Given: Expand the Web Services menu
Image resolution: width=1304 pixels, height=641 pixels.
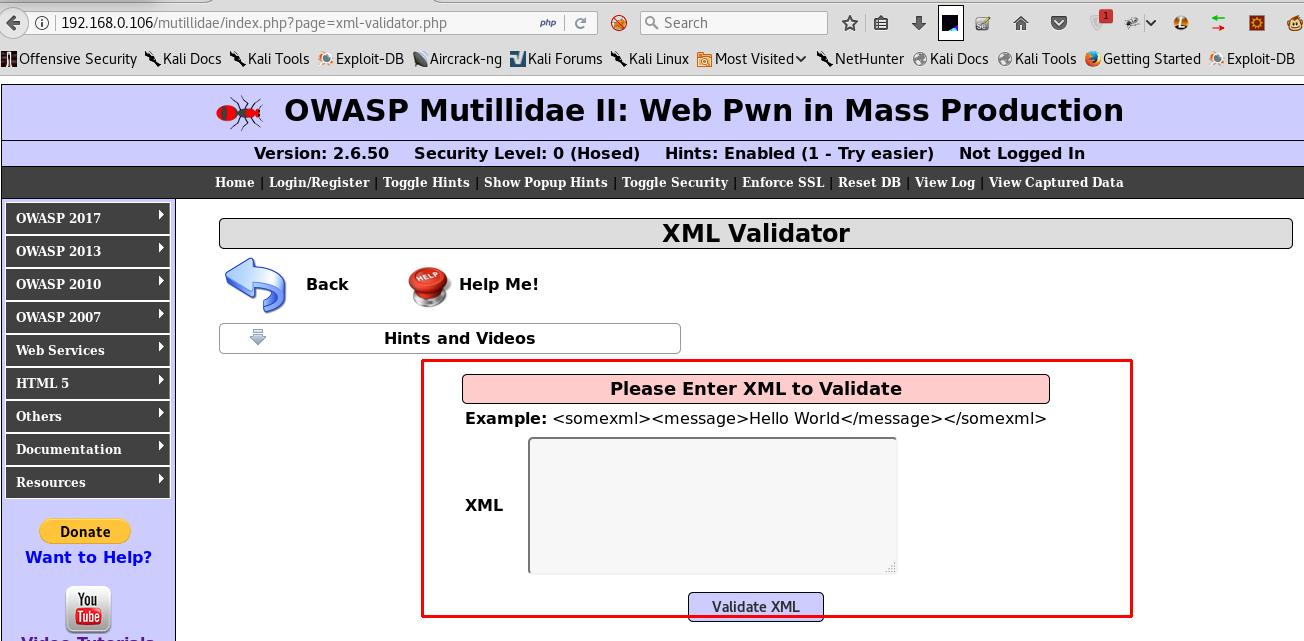Looking at the screenshot, I should click(x=88, y=350).
